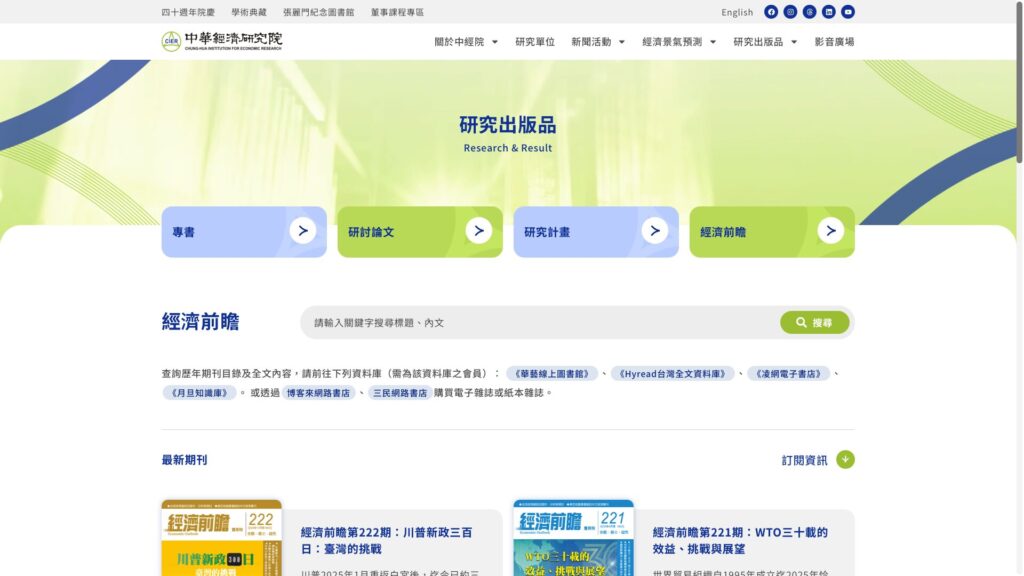The image size is (1024, 576).
Task: Open the 研究出版品 dropdown in navigation
Action: [765, 42]
